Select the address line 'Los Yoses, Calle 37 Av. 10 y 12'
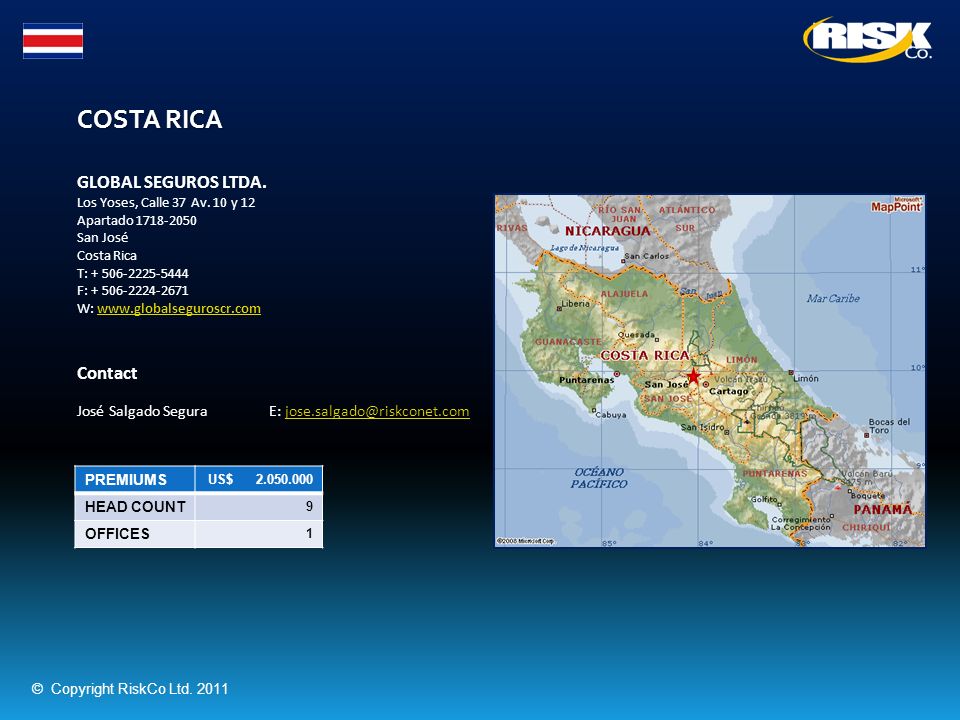 166,203
